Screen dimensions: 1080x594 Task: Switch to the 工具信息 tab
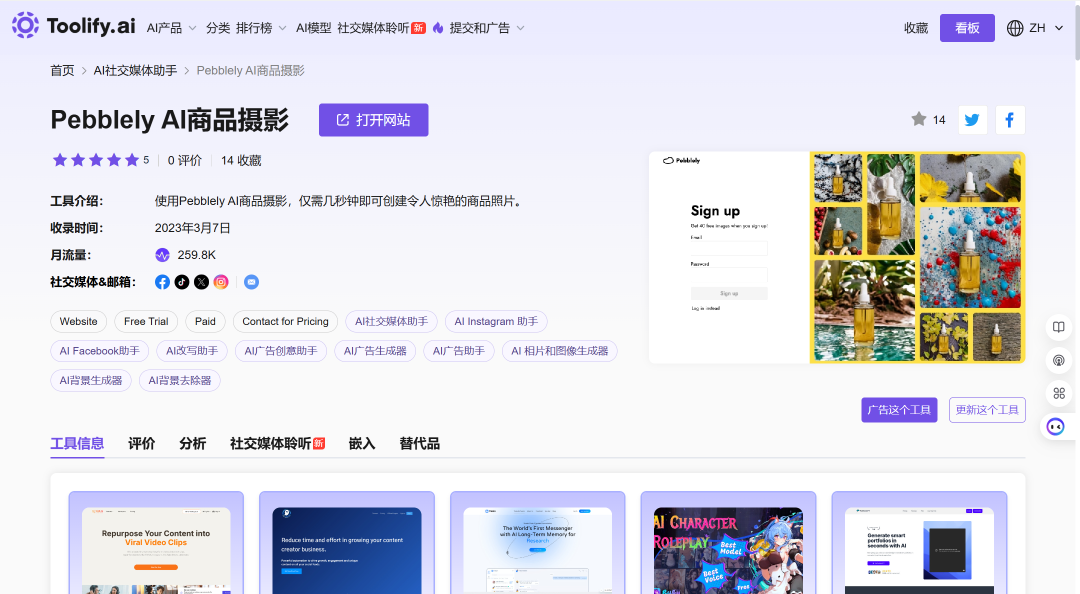[x=77, y=444]
